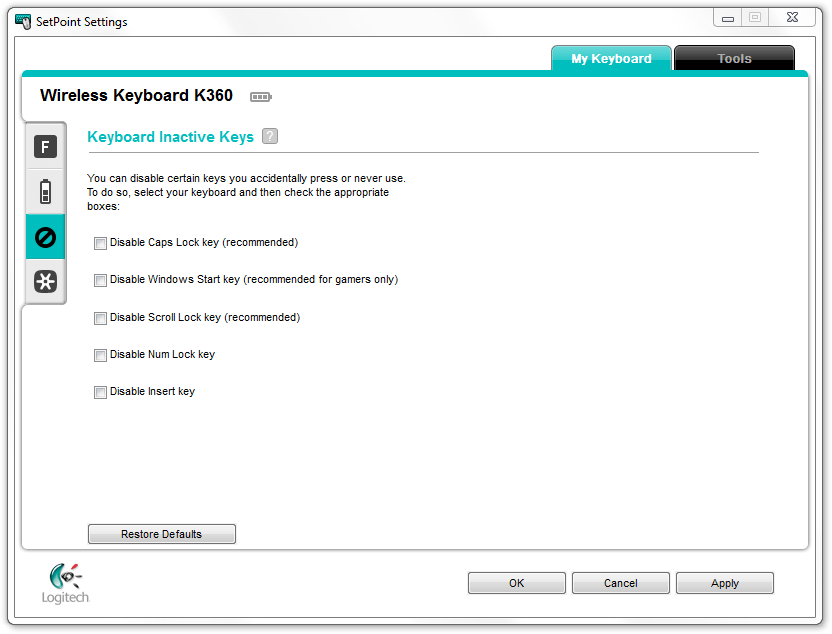Click the SetPoint title bar icon
Image resolution: width=832 pixels, height=634 pixels.
point(23,21)
